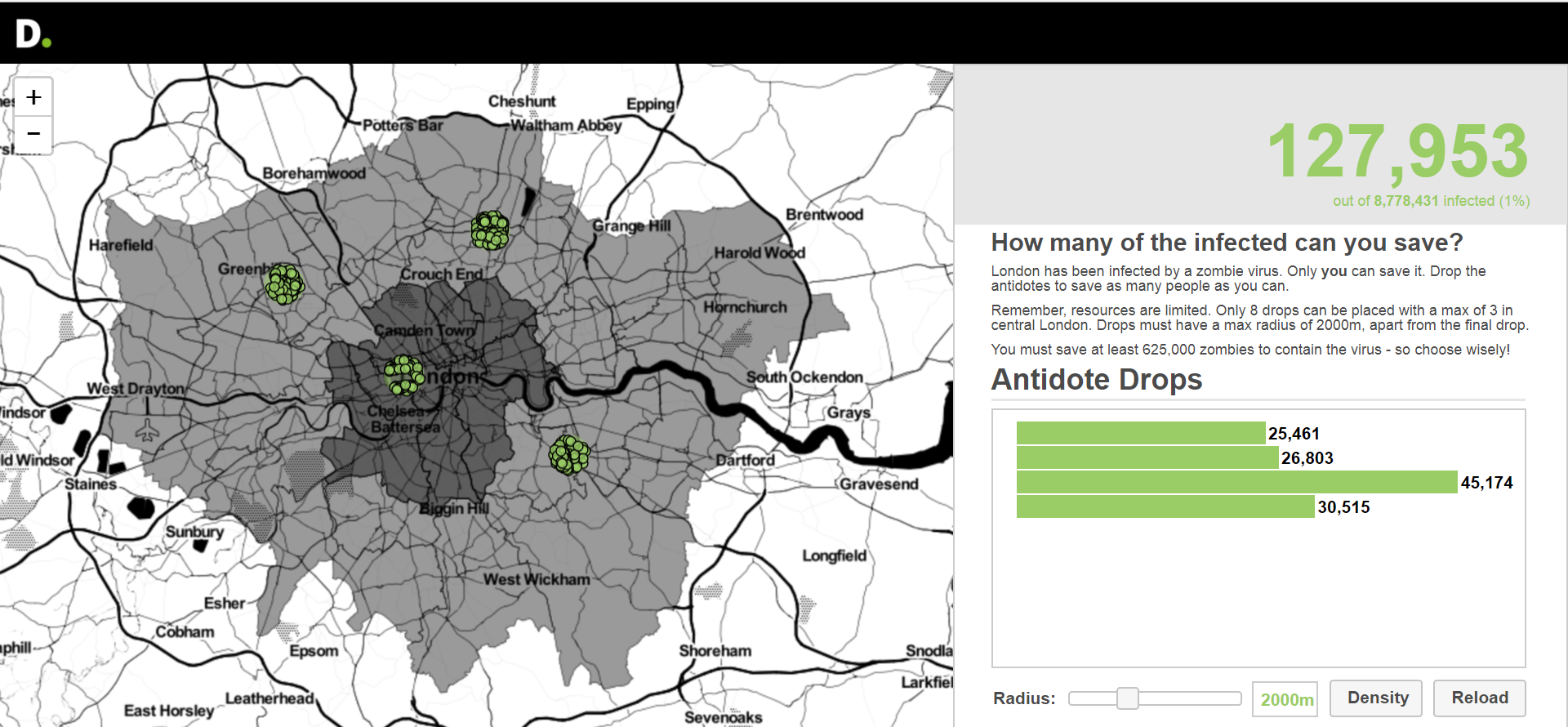Viewport: 1568px width, 727px height.
Task: Click West Drayton label on map
Action: [136, 389]
